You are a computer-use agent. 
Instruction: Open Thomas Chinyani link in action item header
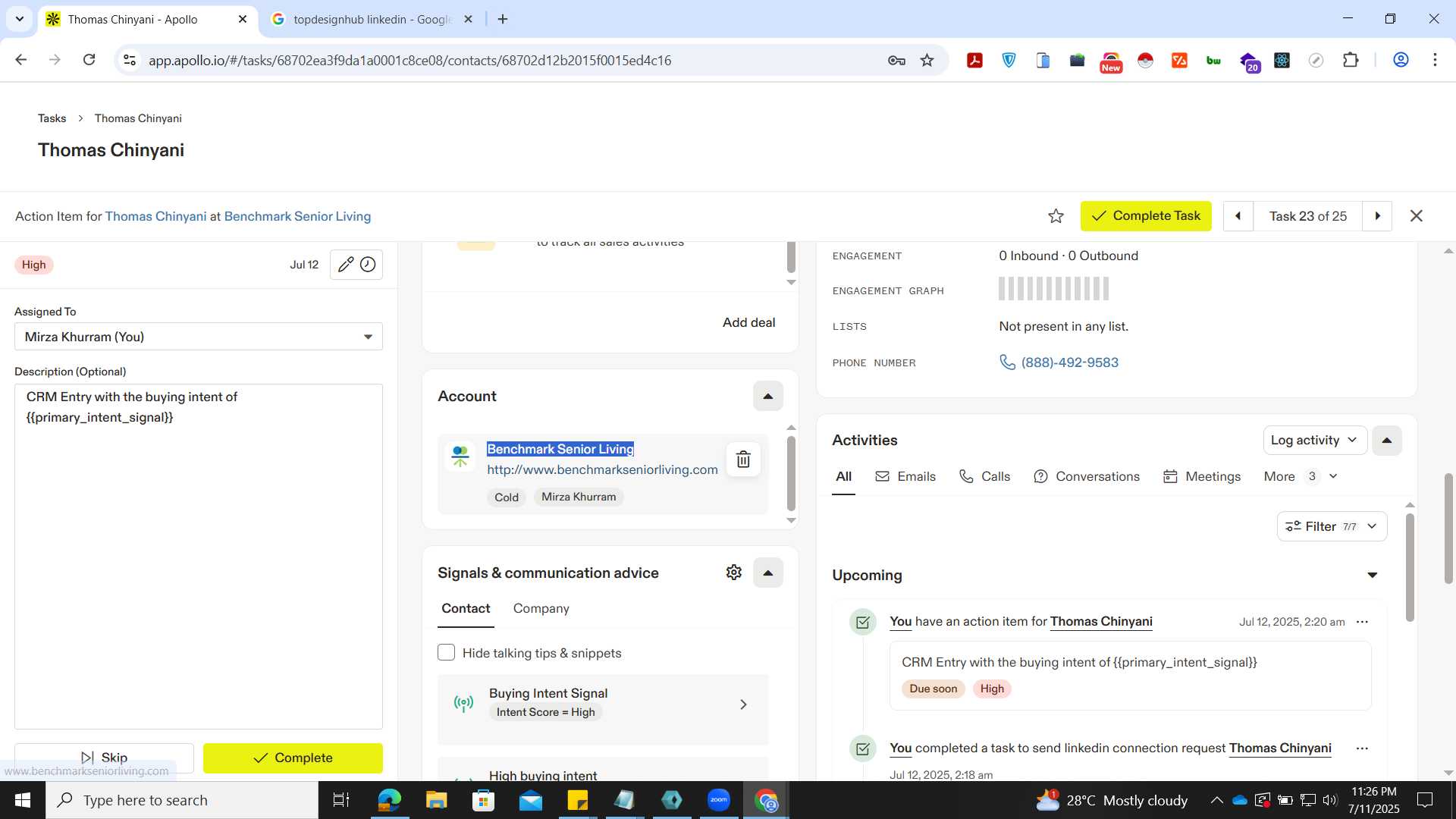click(x=155, y=216)
